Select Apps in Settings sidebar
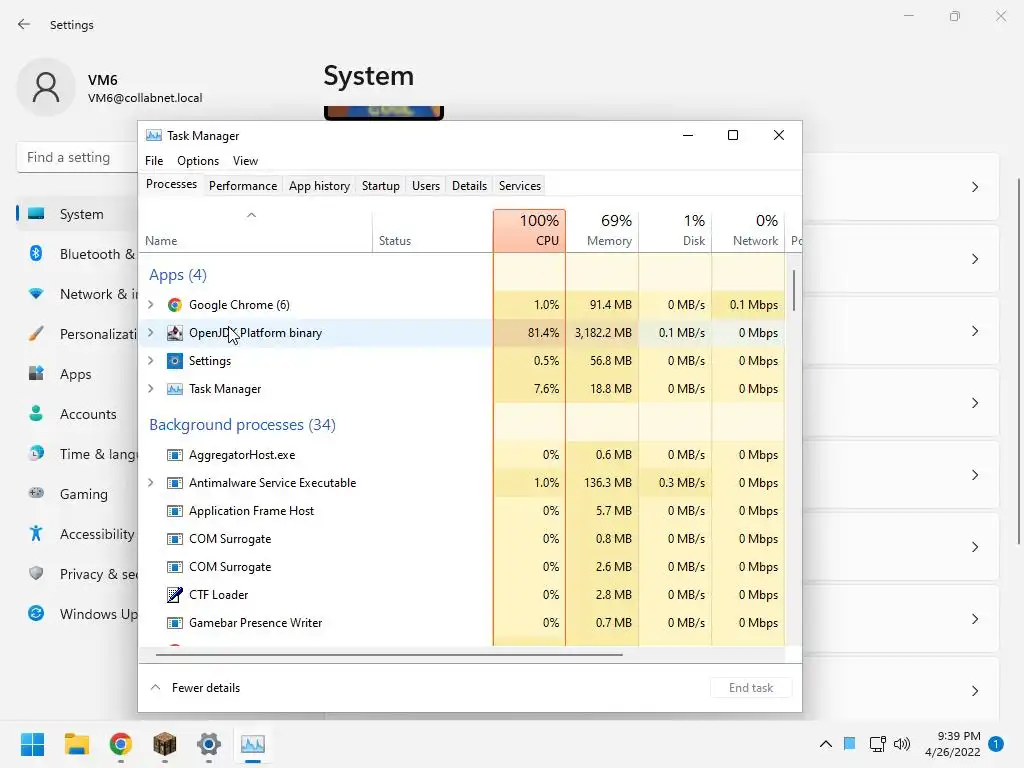The width and height of the screenshot is (1024, 768). point(77,374)
